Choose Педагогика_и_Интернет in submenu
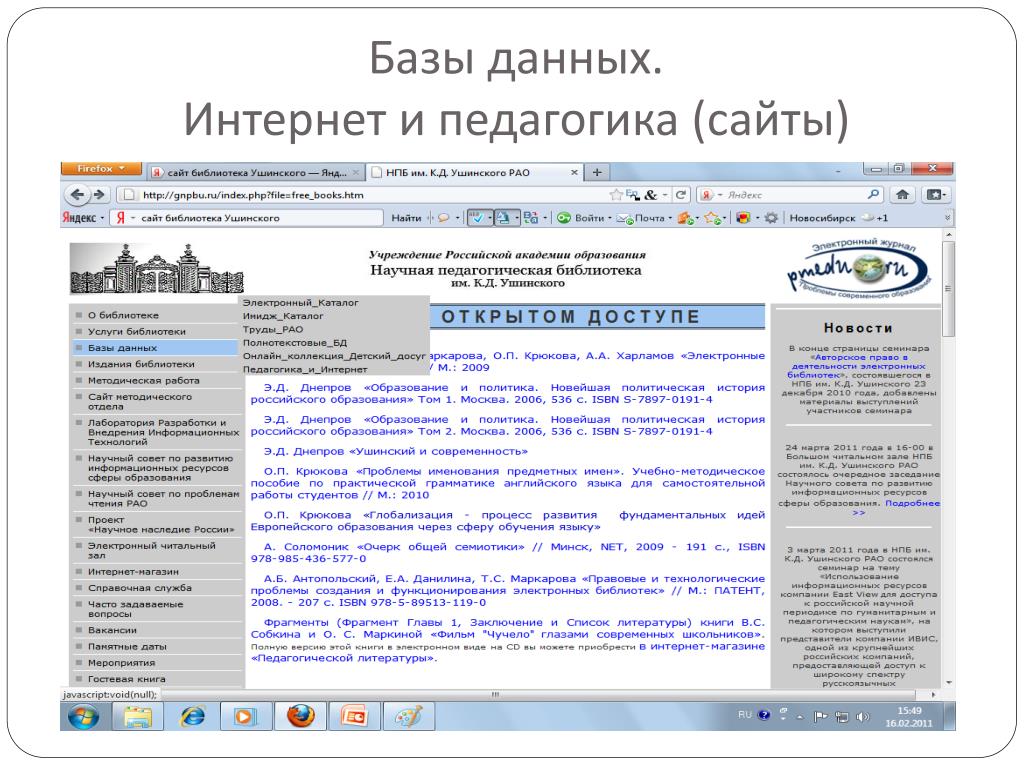 click(x=305, y=370)
